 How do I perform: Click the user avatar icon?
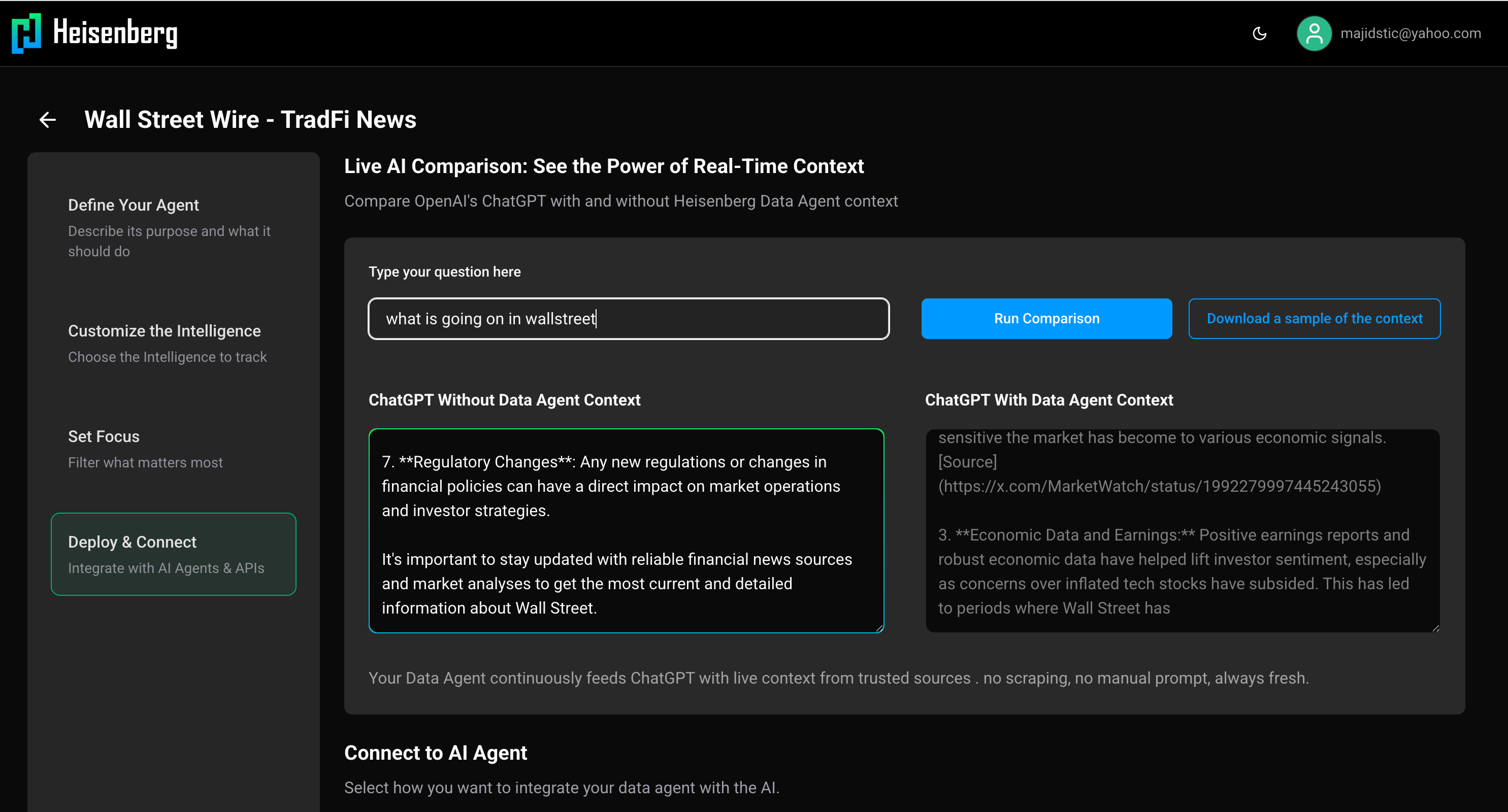tap(1314, 33)
